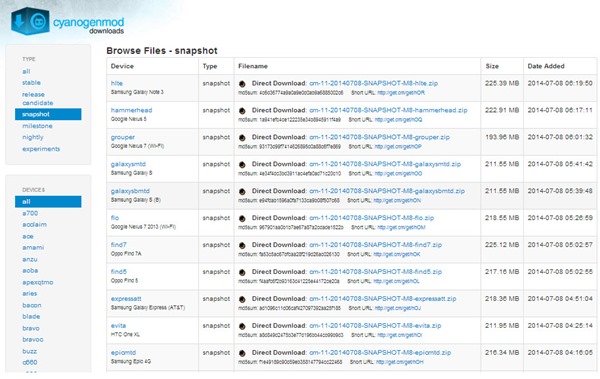Image resolution: width=600 pixels, height=379 pixels.
Task: Click torrent icon in hlte row
Action: pyautogui.click(x=242, y=84)
